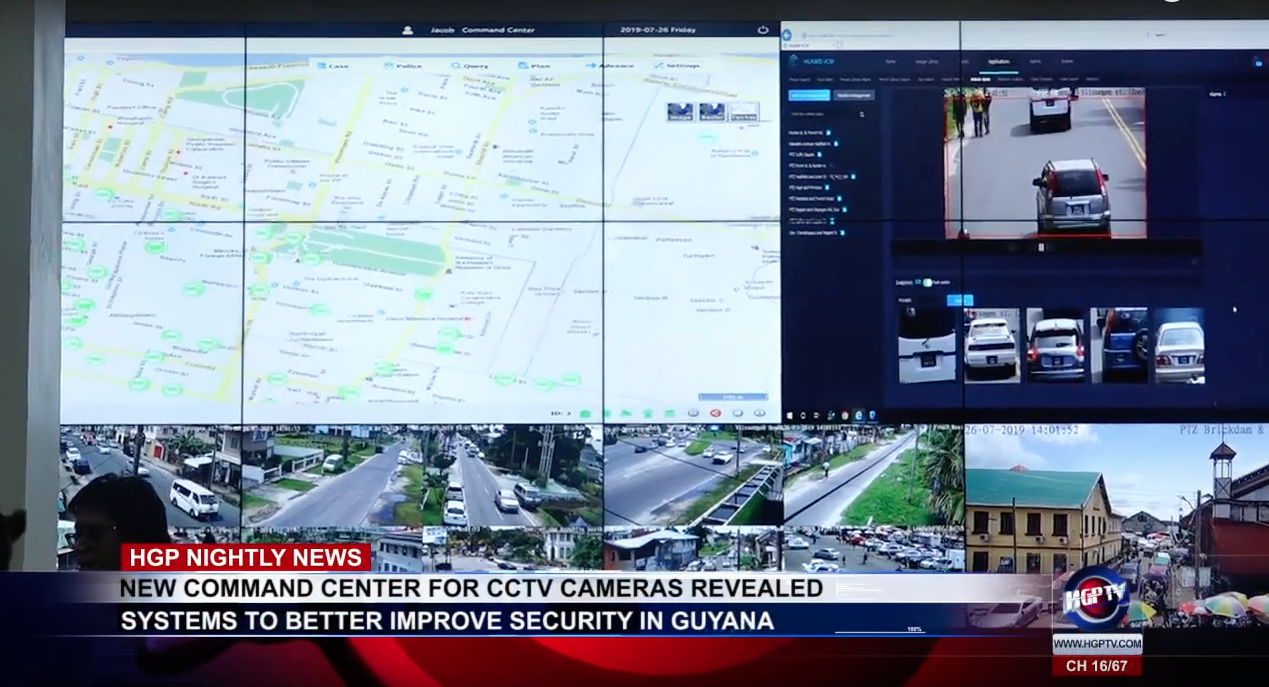
Task: Enable the blue checkbox beside the first camera entry
Action: pos(828,132)
